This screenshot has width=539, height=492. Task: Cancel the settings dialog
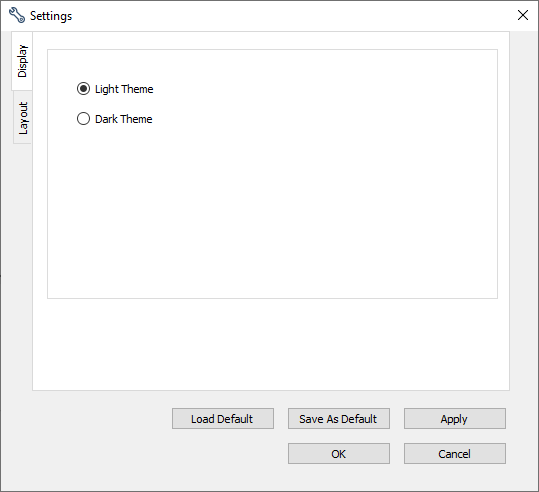(454, 453)
